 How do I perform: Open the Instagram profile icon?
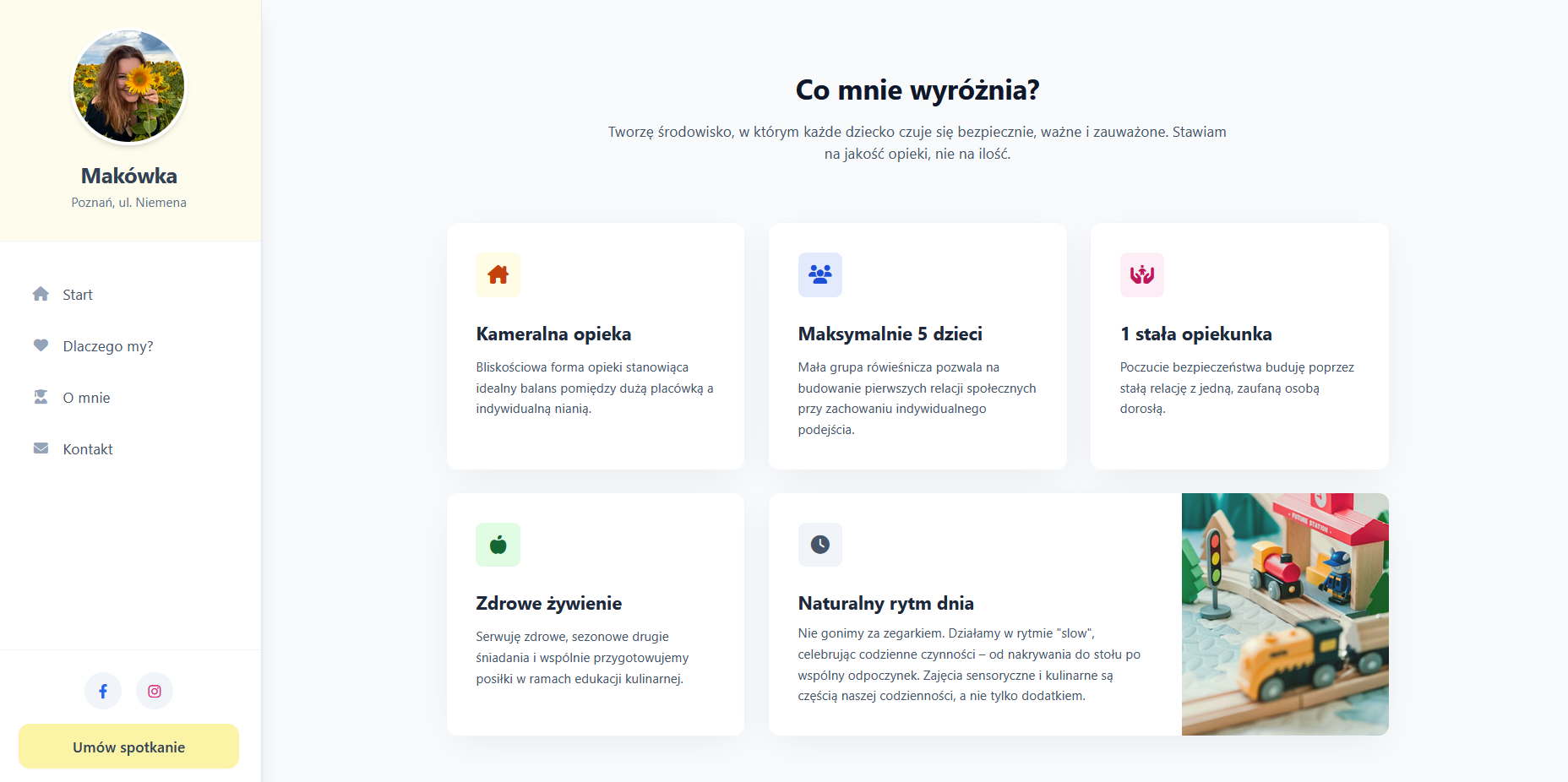(x=154, y=690)
